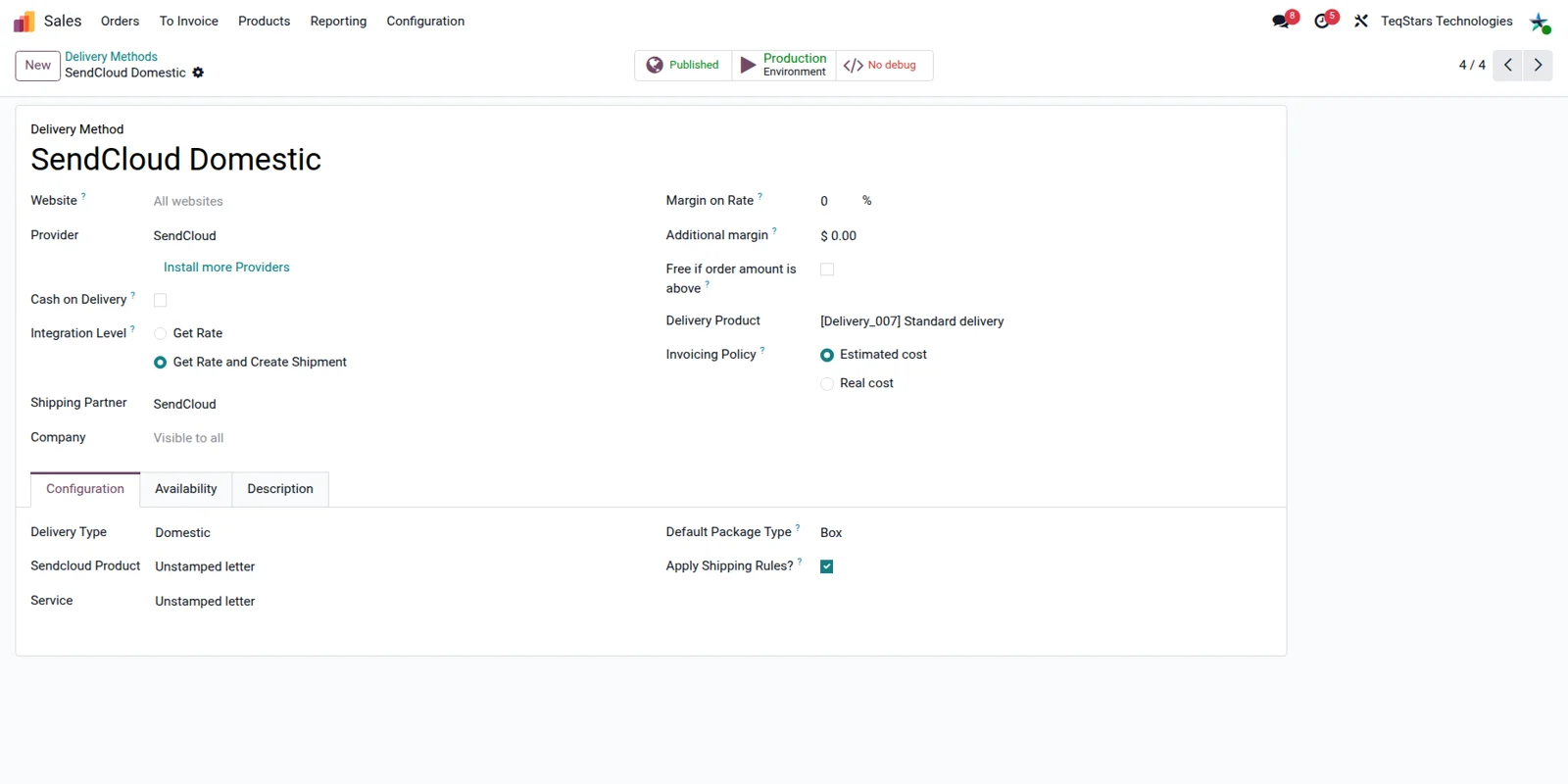Show help tooltip for Invoicing Policy
Screen dimensions: 1568x784
762,350
